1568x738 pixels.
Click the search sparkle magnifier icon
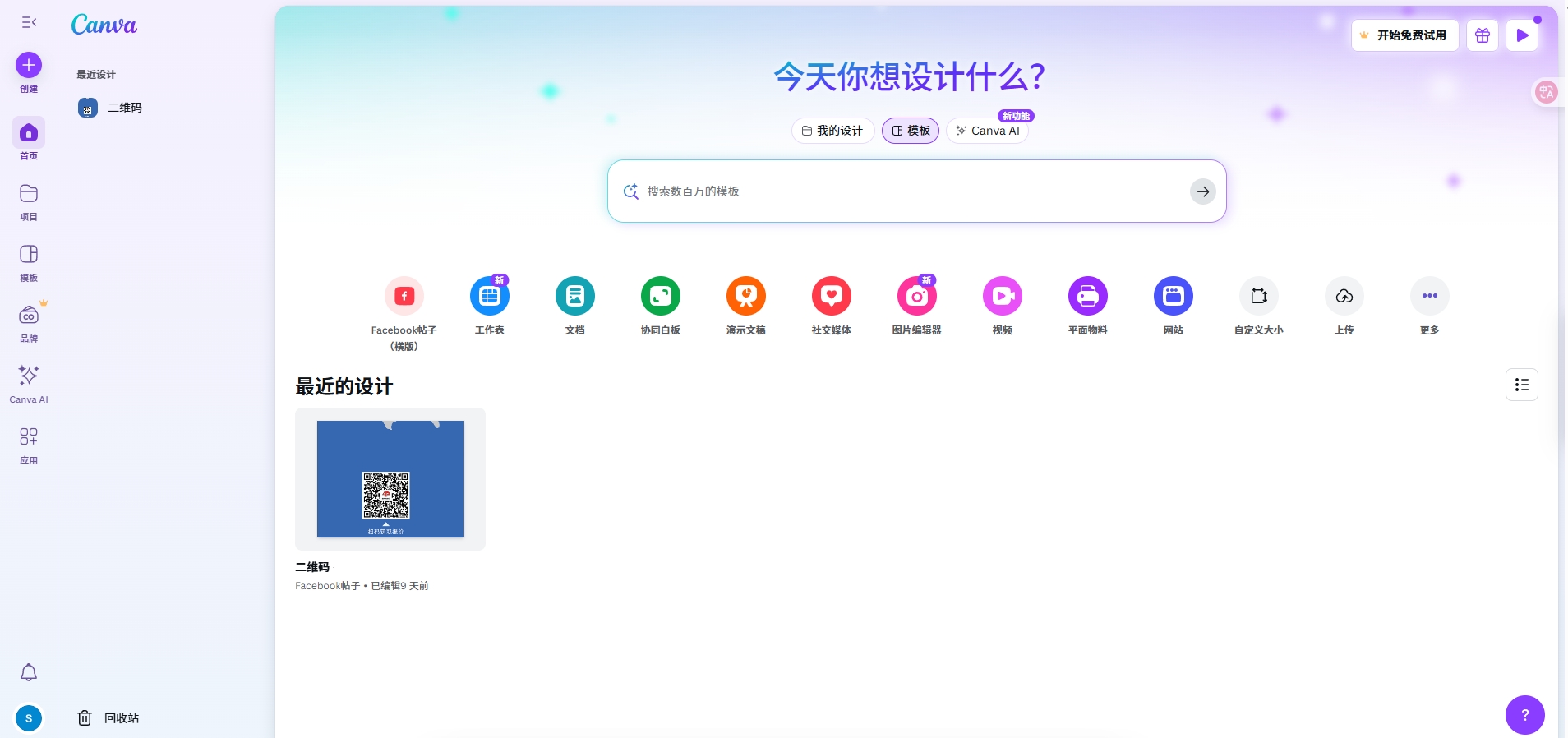(x=630, y=191)
